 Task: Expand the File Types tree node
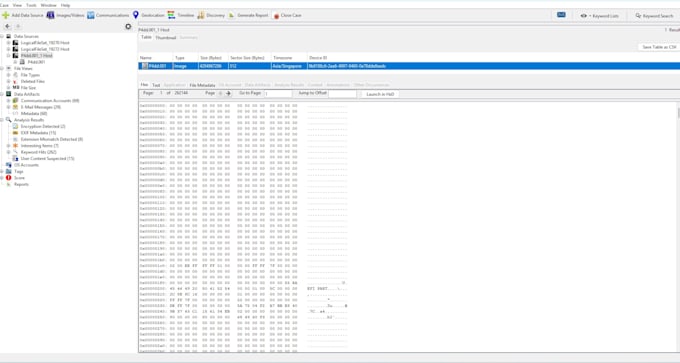(8, 75)
